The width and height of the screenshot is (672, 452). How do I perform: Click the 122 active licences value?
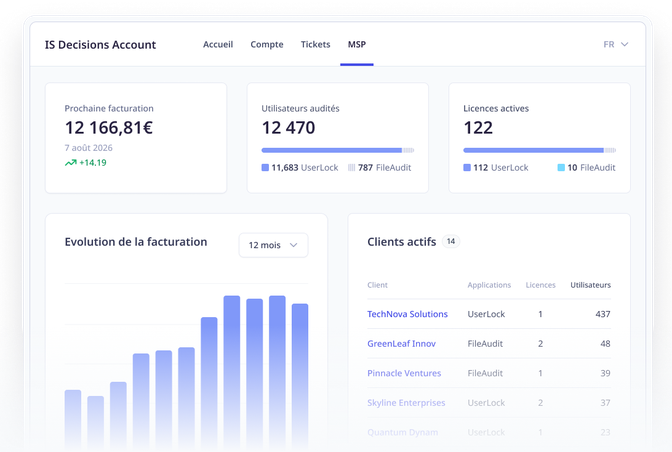478,128
